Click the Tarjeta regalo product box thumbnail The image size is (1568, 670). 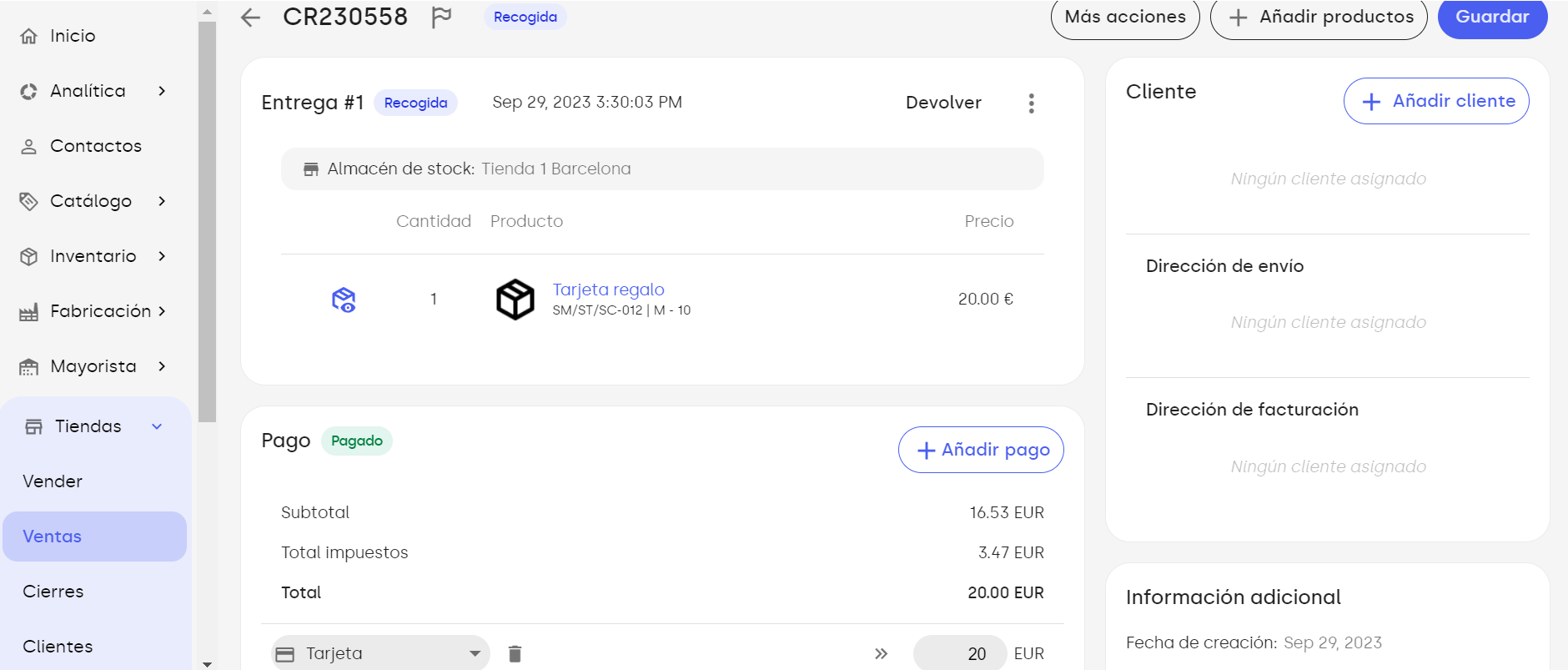point(515,300)
